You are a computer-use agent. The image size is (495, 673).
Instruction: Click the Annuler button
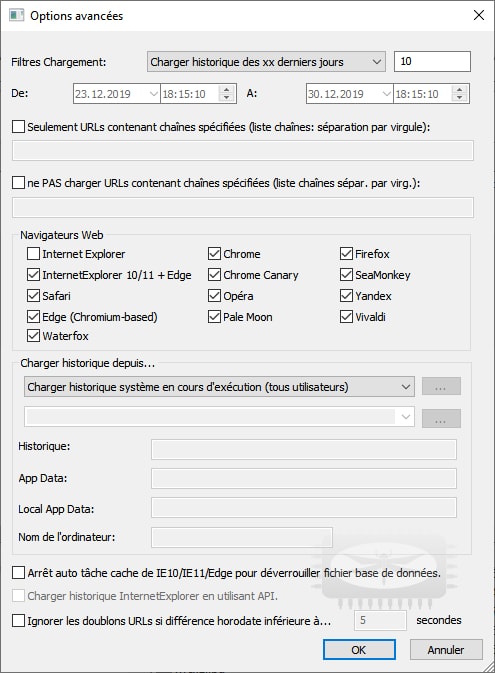coord(446,650)
